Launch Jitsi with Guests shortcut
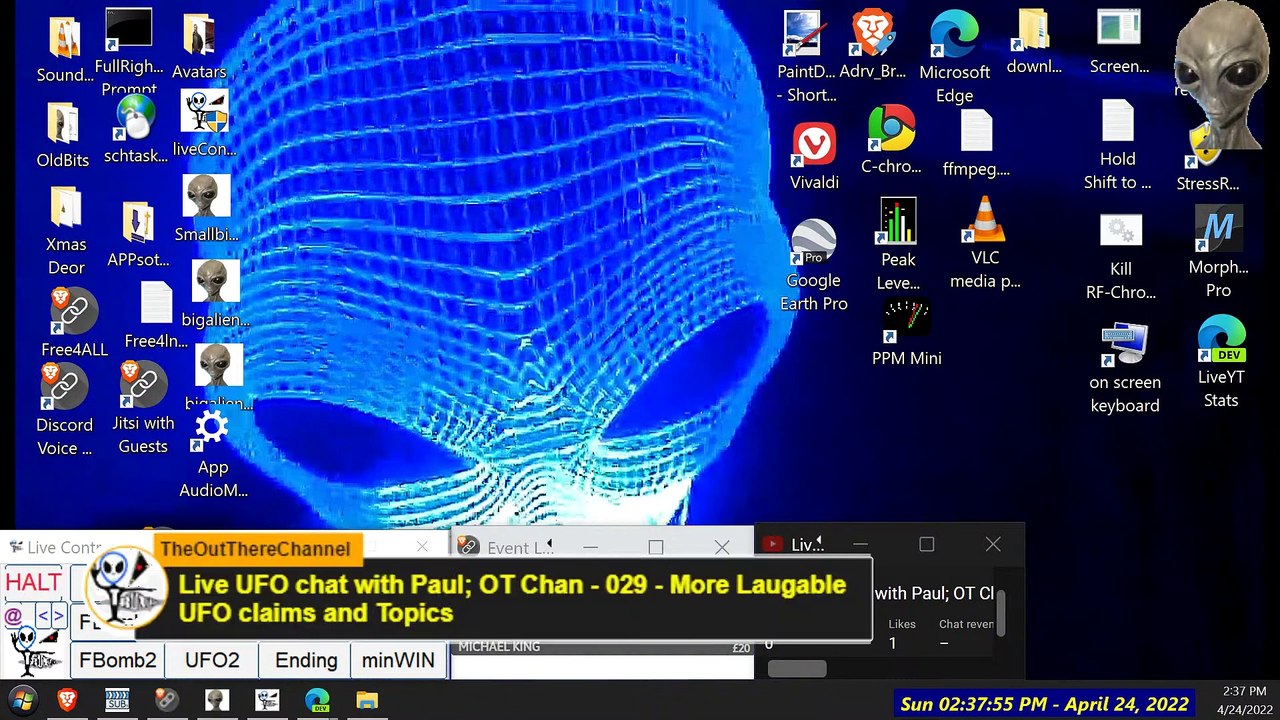1280x720 pixels. (x=143, y=408)
